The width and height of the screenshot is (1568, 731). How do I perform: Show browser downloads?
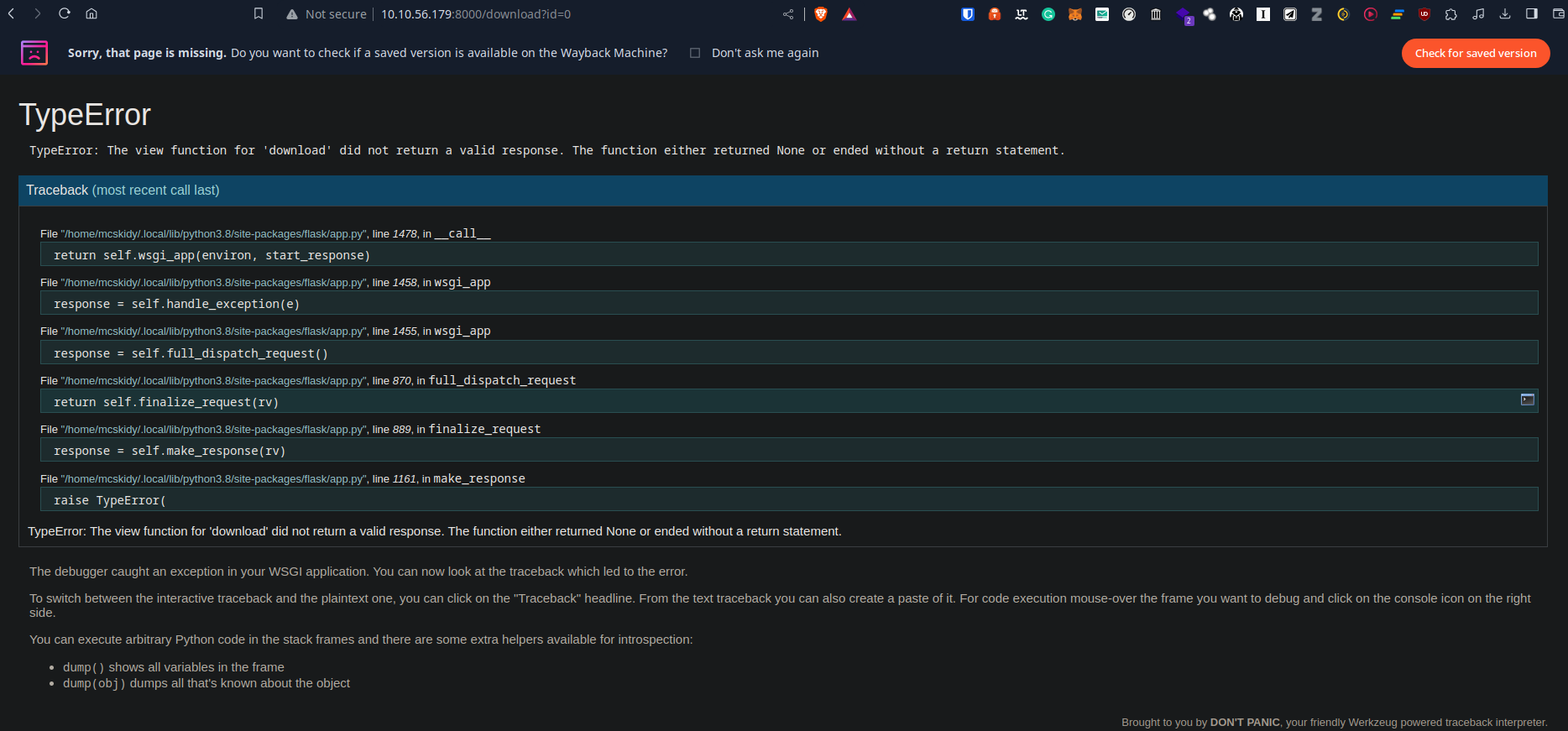pos(1505,14)
